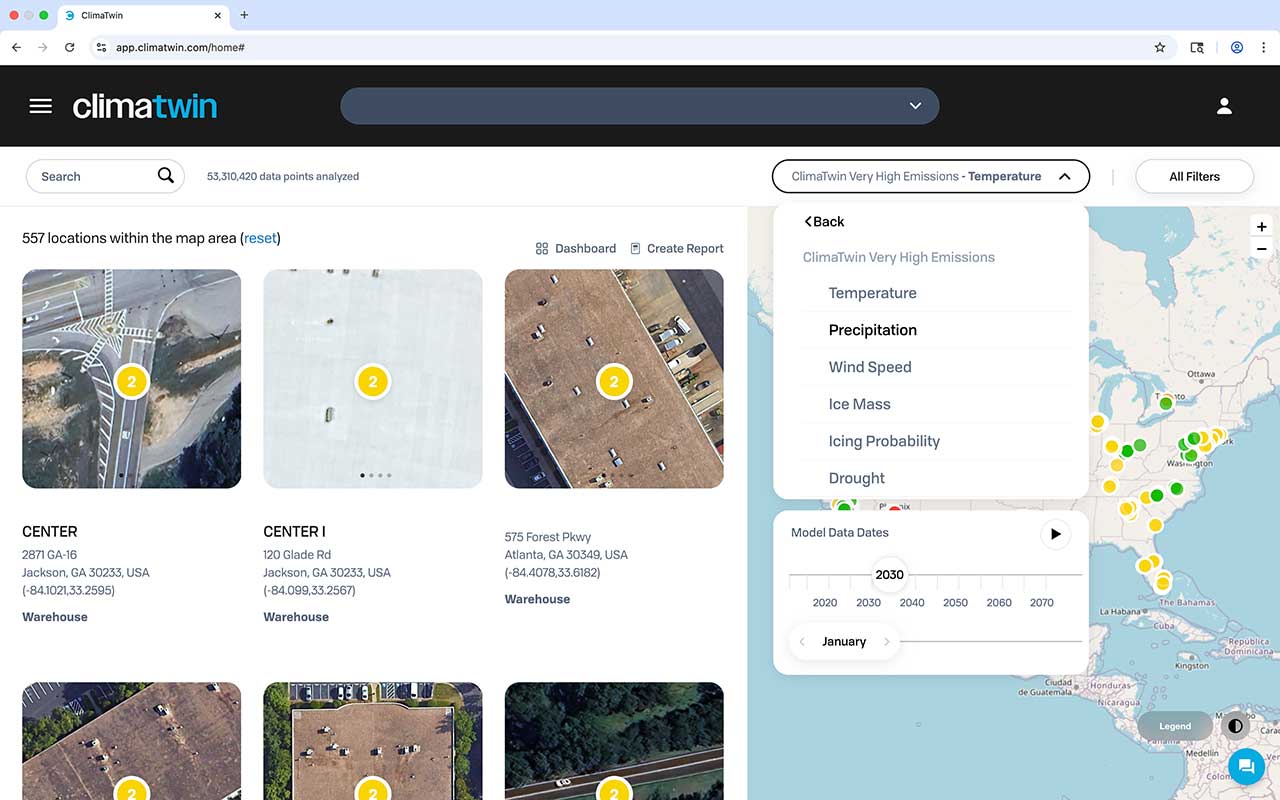Open the Dashboard view
The height and width of the screenshot is (800, 1280).
[576, 248]
